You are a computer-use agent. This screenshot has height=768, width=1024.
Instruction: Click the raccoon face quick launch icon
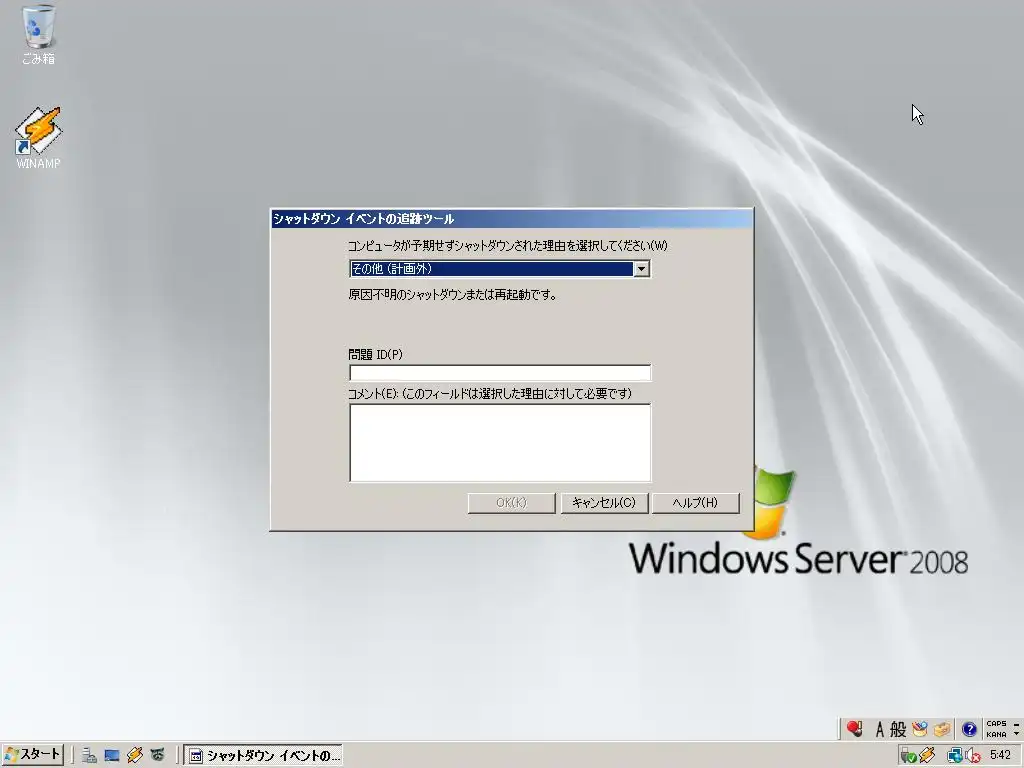tap(157, 756)
